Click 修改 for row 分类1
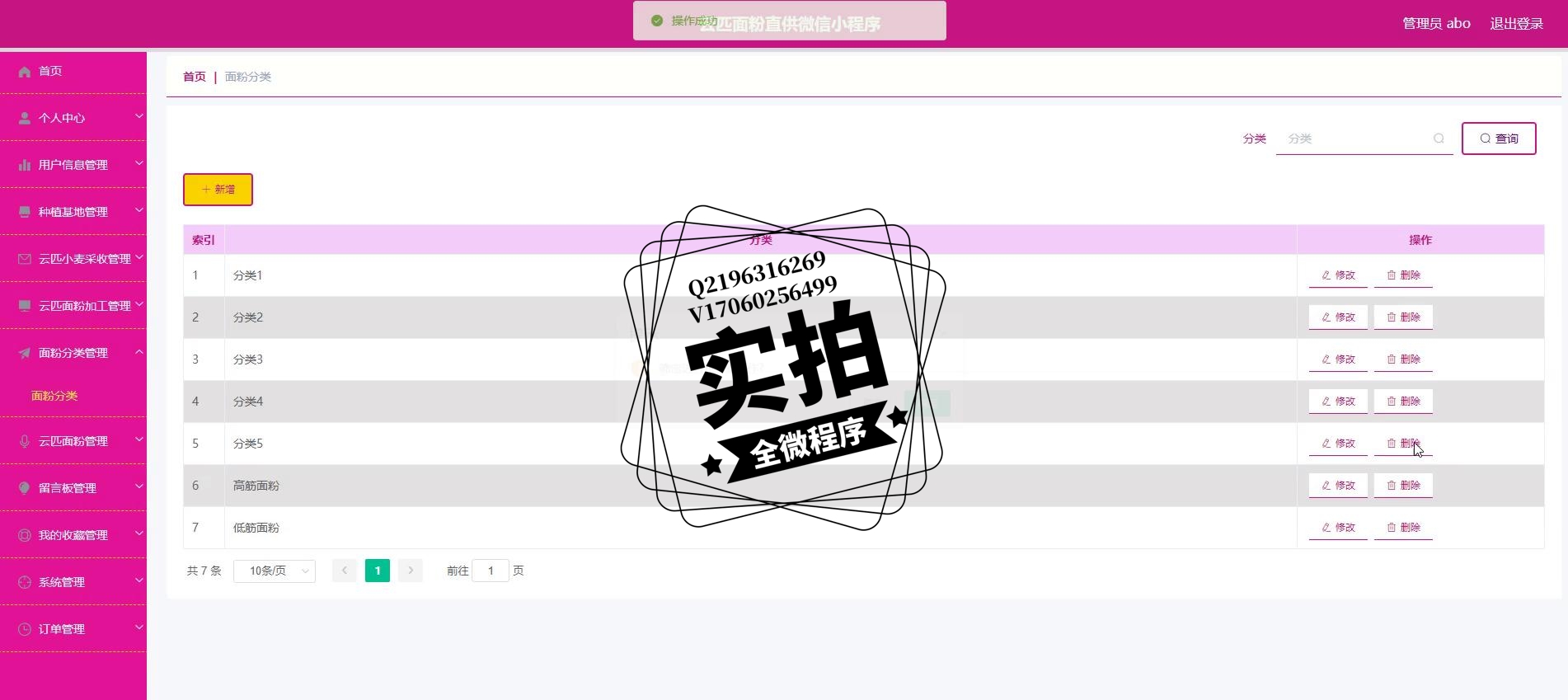Viewport: 1568px width, 700px height. click(1338, 275)
